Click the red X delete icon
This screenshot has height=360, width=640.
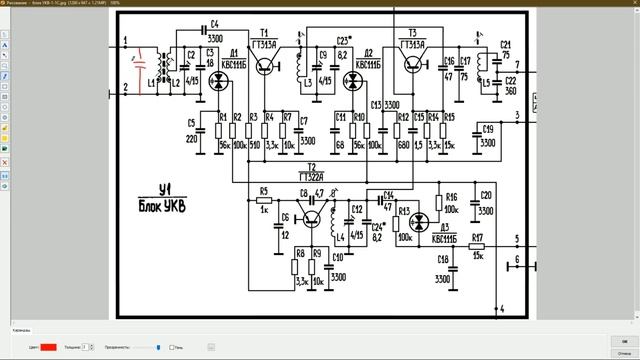click(x=4, y=162)
